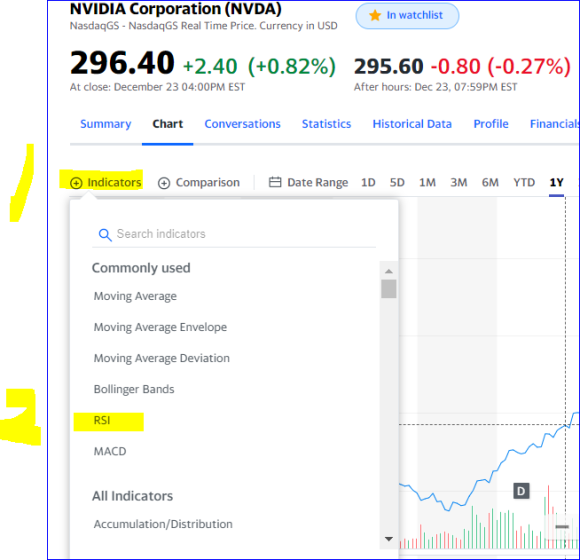Click the calendar icon for Date Range

(x=275, y=182)
